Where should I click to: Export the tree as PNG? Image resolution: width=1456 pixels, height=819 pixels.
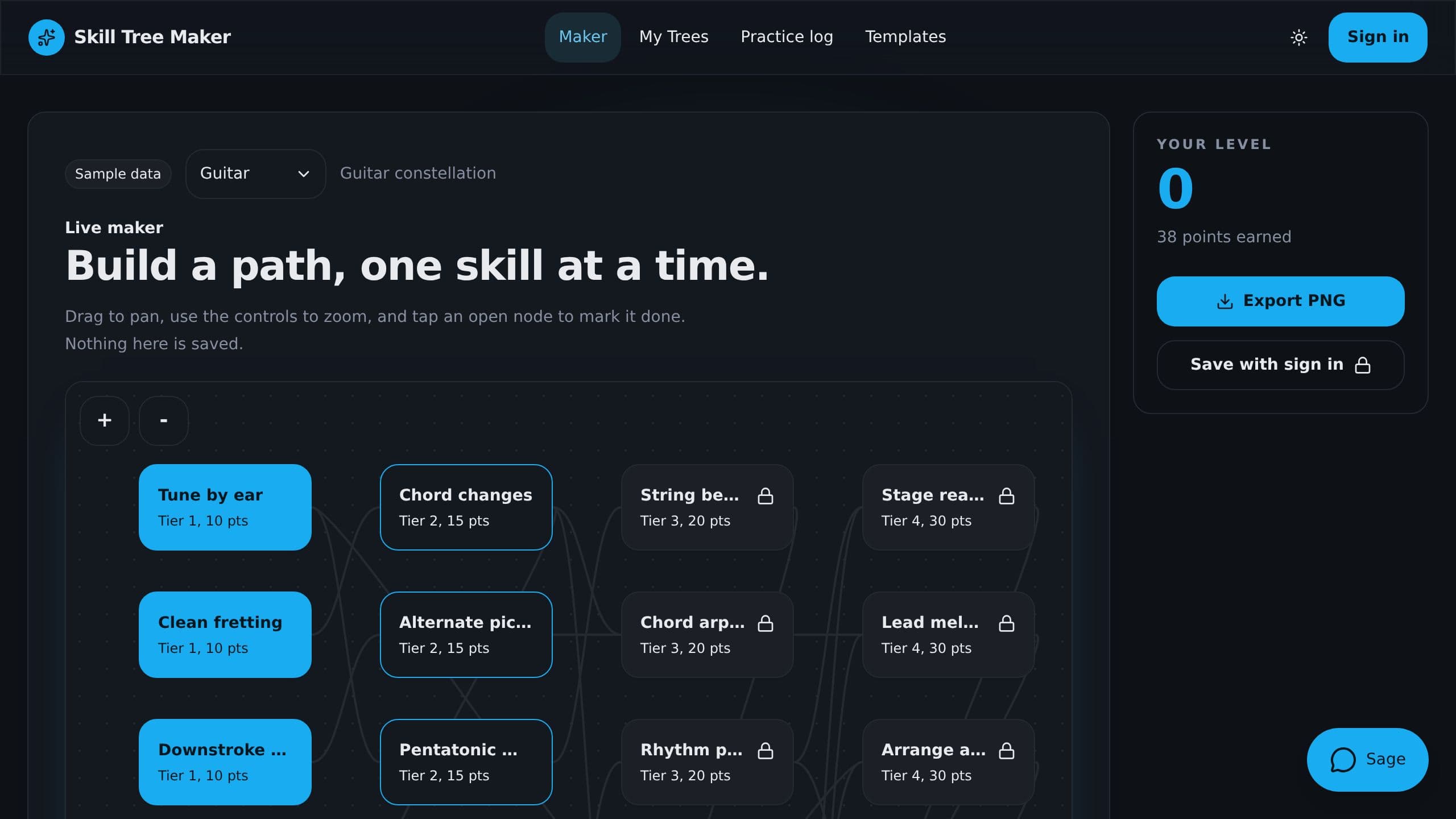(x=1280, y=301)
